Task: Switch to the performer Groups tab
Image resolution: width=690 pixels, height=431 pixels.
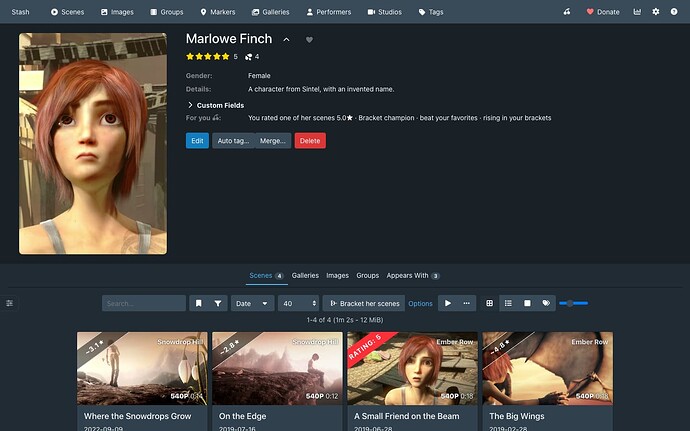Action: (x=367, y=276)
